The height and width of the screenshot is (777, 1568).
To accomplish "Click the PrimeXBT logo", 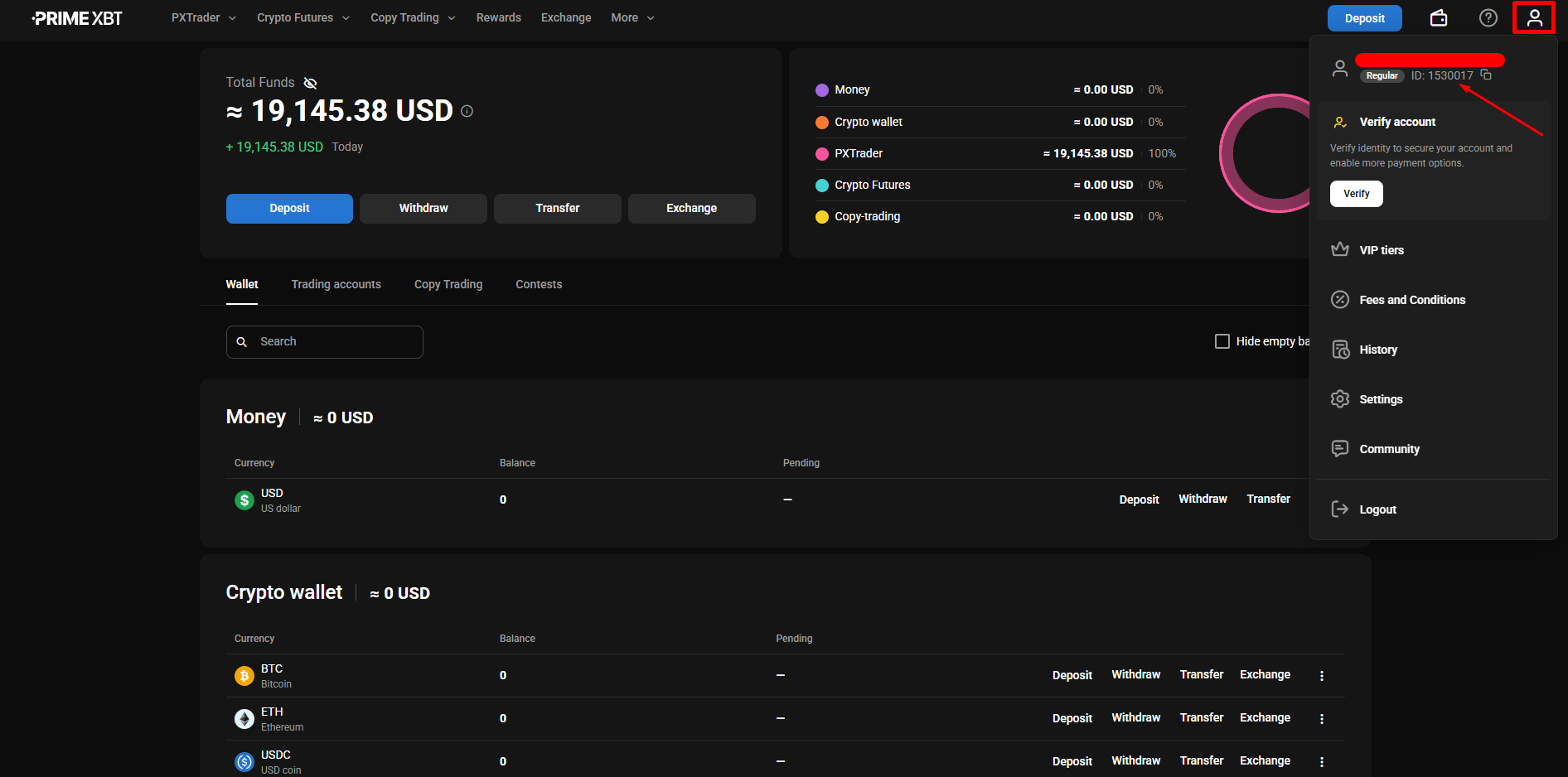I will [x=77, y=18].
